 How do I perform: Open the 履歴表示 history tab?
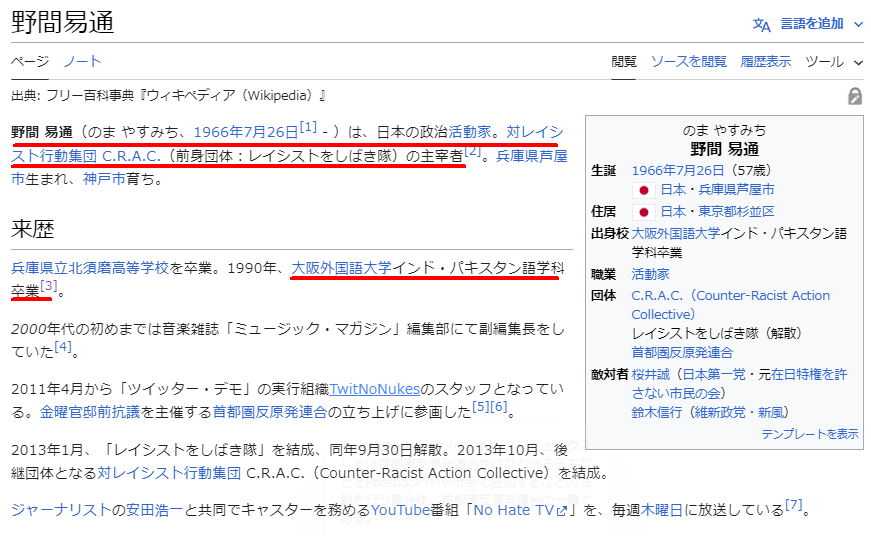(x=765, y=61)
